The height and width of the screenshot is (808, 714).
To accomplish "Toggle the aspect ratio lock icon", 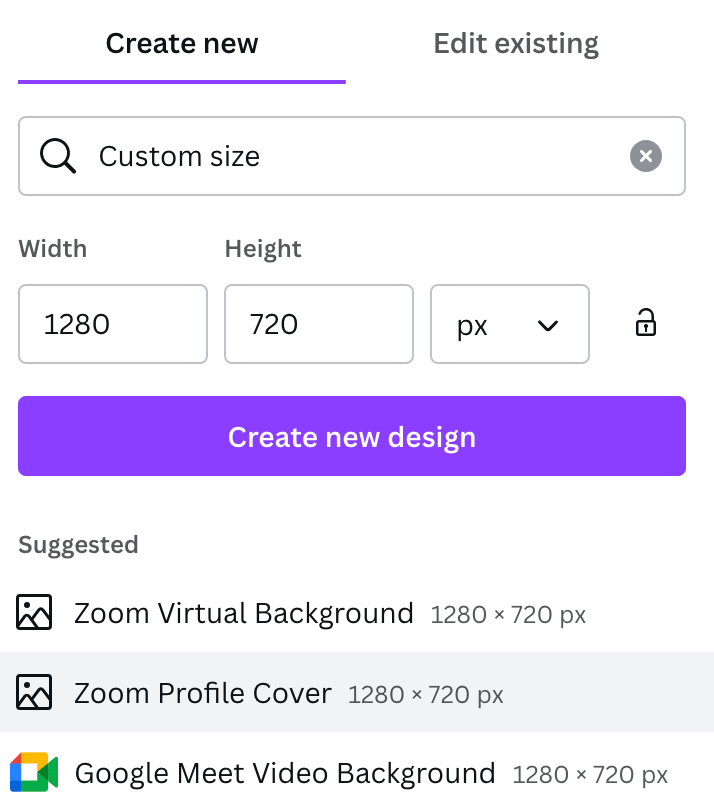I will (646, 323).
